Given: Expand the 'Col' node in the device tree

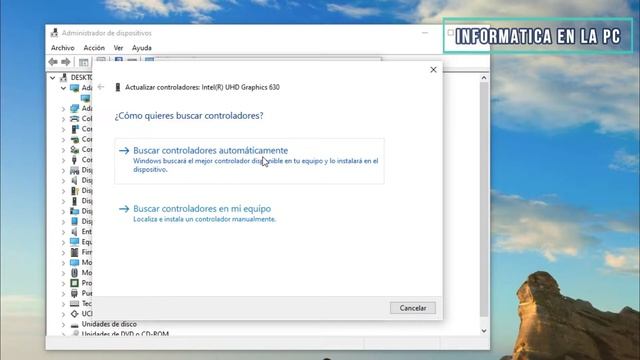Looking at the screenshot, I should click(x=63, y=119).
